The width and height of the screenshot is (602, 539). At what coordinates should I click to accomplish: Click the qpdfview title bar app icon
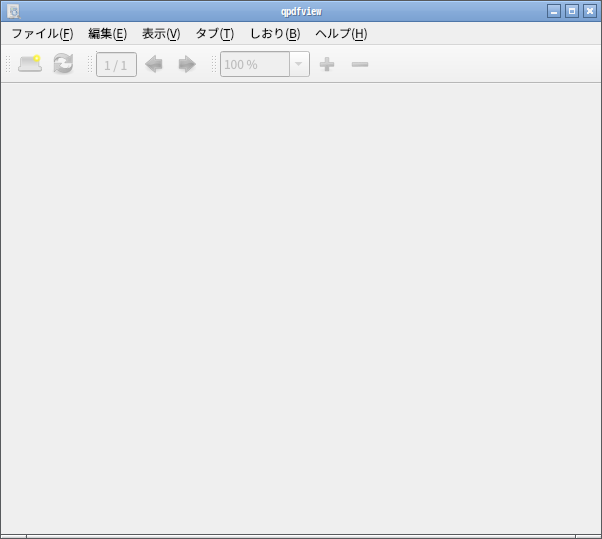[x=13, y=11]
